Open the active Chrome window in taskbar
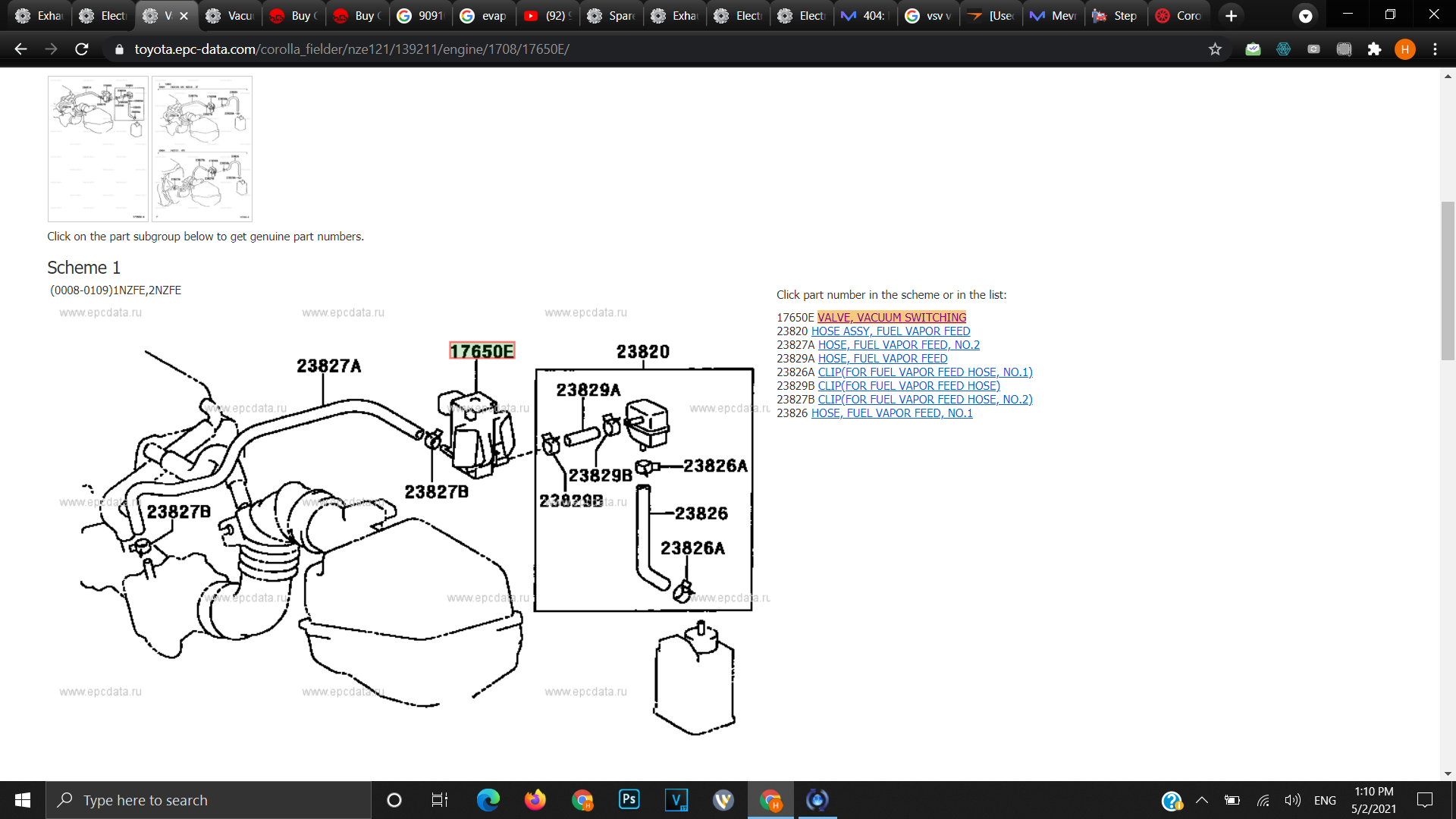This screenshot has width=1456, height=819. tap(770, 800)
